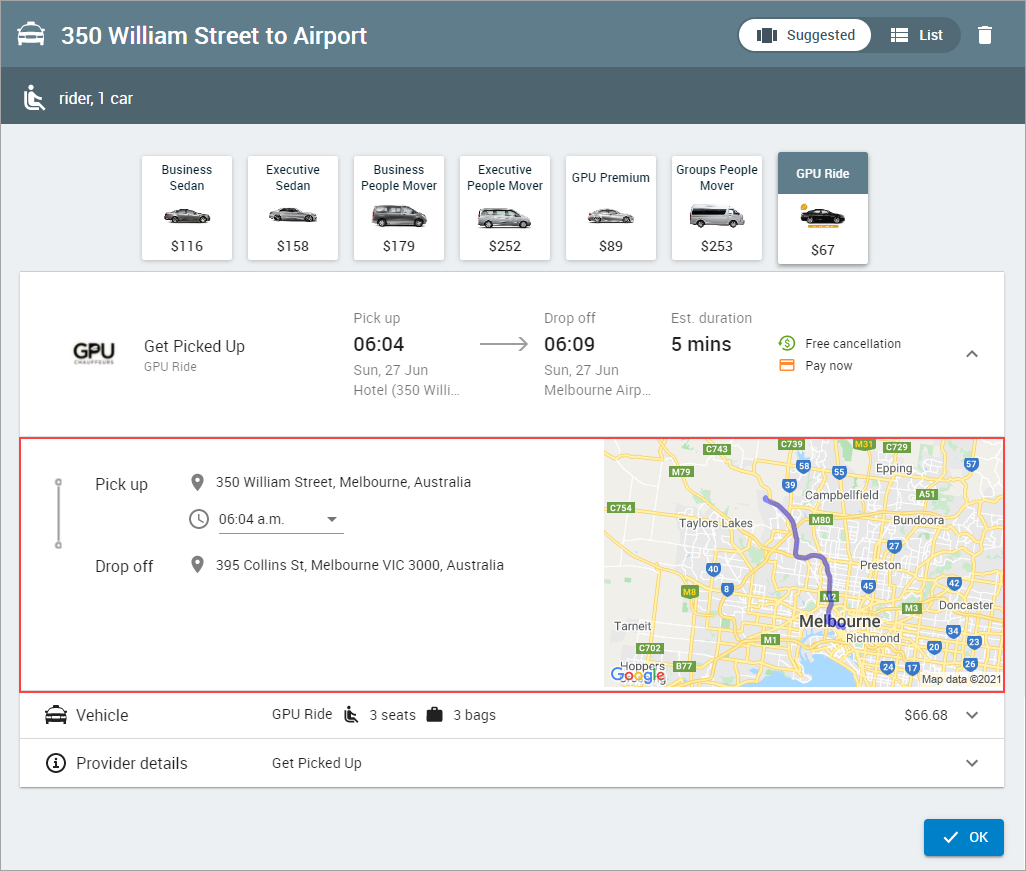This screenshot has height=871, width=1026.
Task: Select the GPU Ride card
Action: (823, 208)
